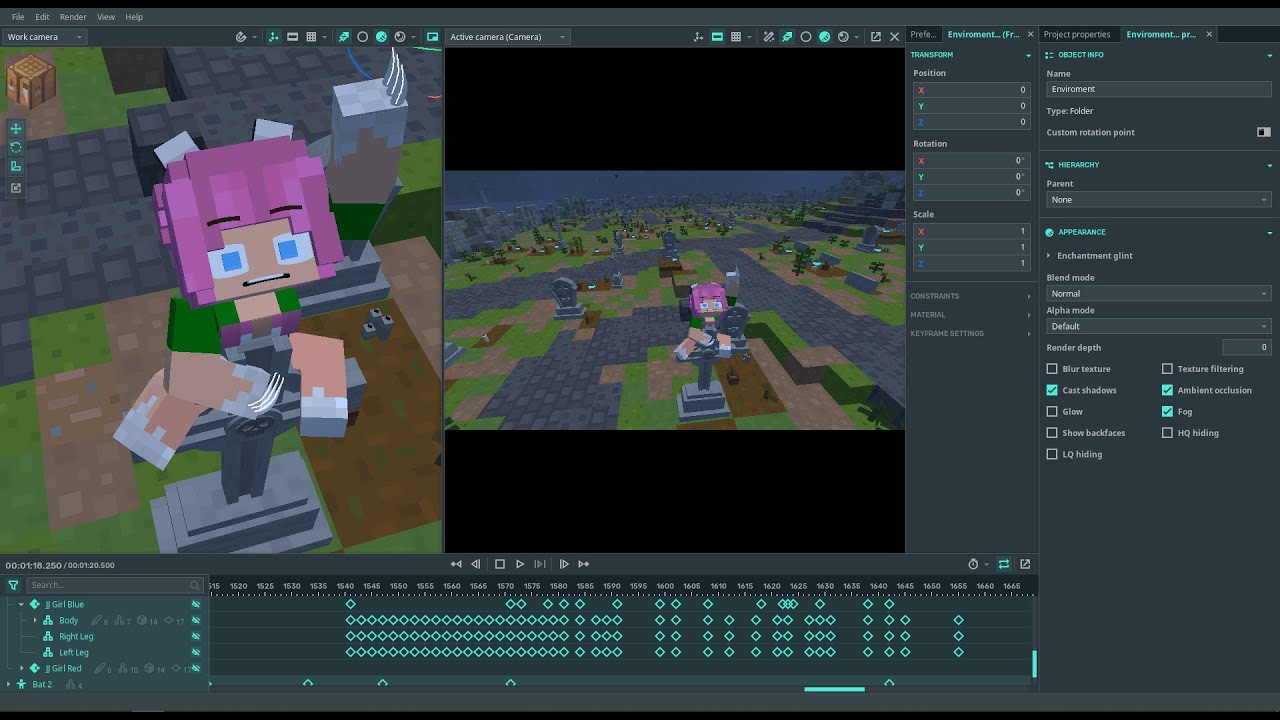Enable the Glow checkbox
The height and width of the screenshot is (720, 1280).
click(x=1052, y=411)
